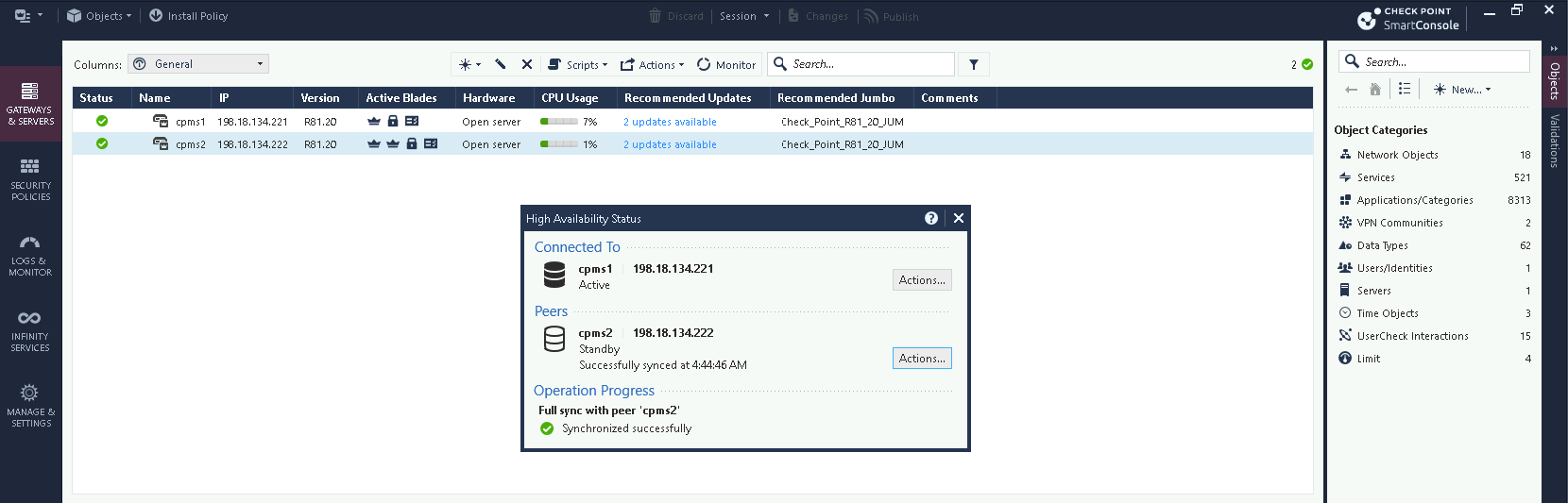Open Manage & Settings view
The height and width of the screenshot is (503, 1568).
click(30, 405)
